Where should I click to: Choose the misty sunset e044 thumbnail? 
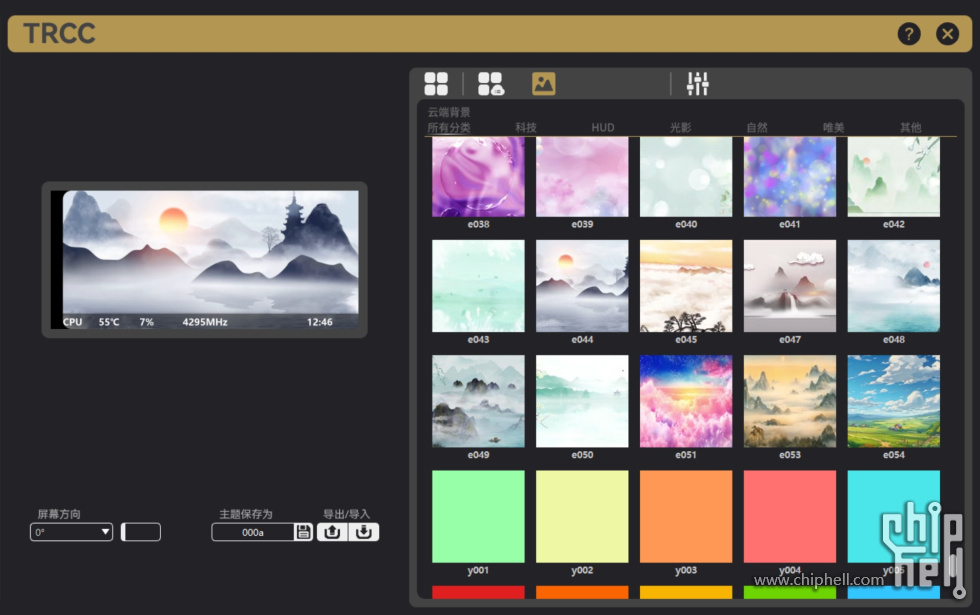click(x=582, y=286)
